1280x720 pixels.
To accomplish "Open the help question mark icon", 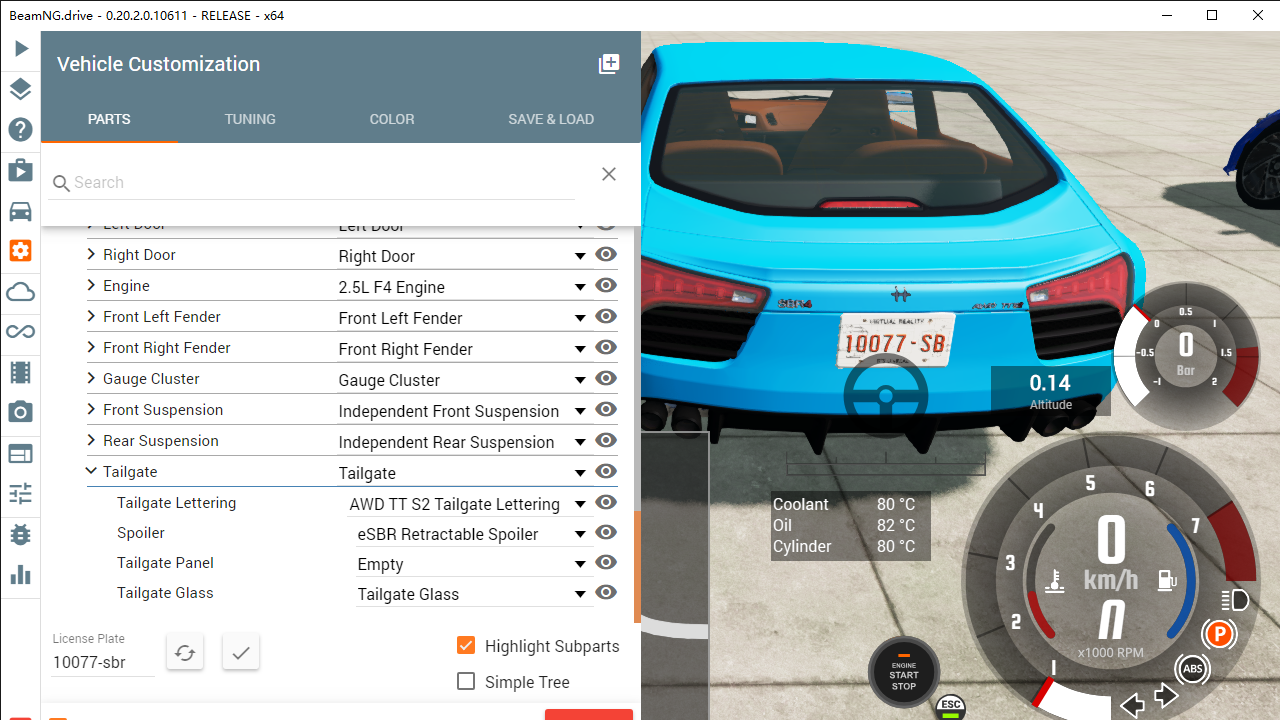I will [21, 130].
